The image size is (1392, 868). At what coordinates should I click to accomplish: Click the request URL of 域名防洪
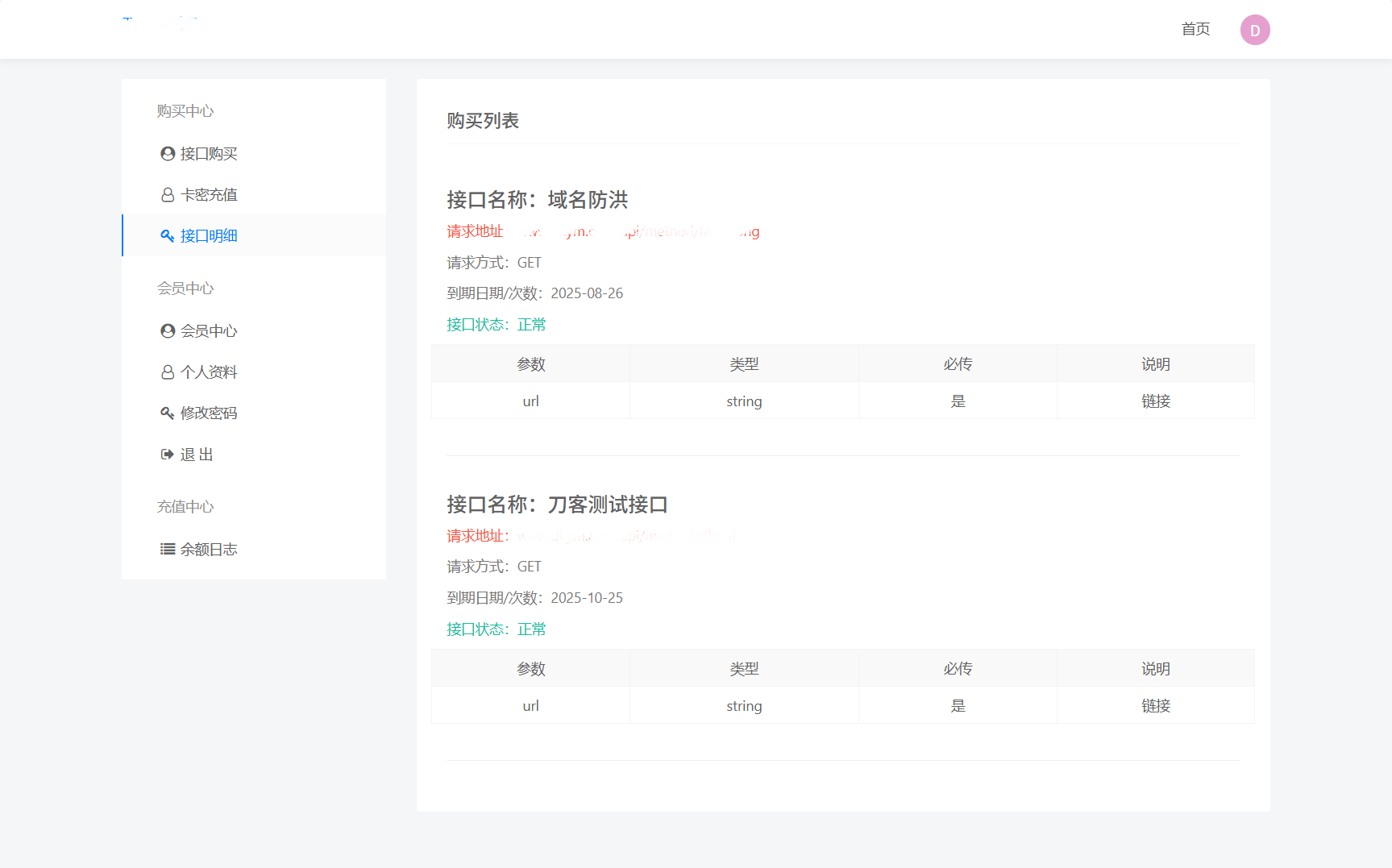point(641,232)
